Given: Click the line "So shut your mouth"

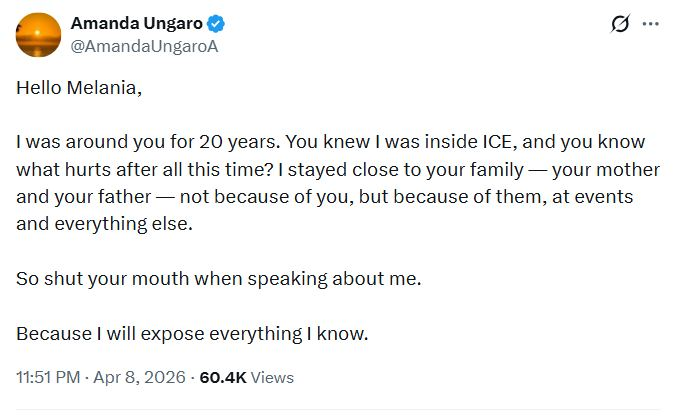Looking at the screenshot, I should 219,279.
